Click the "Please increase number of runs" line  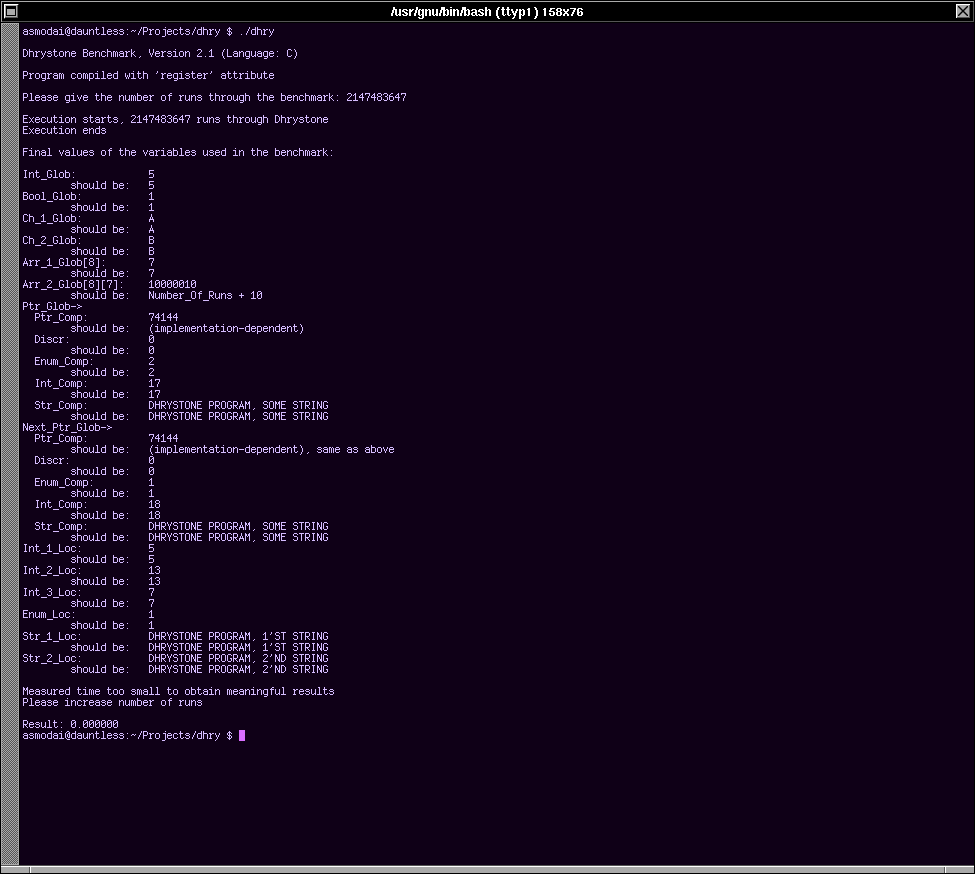[x=112, y=703]
